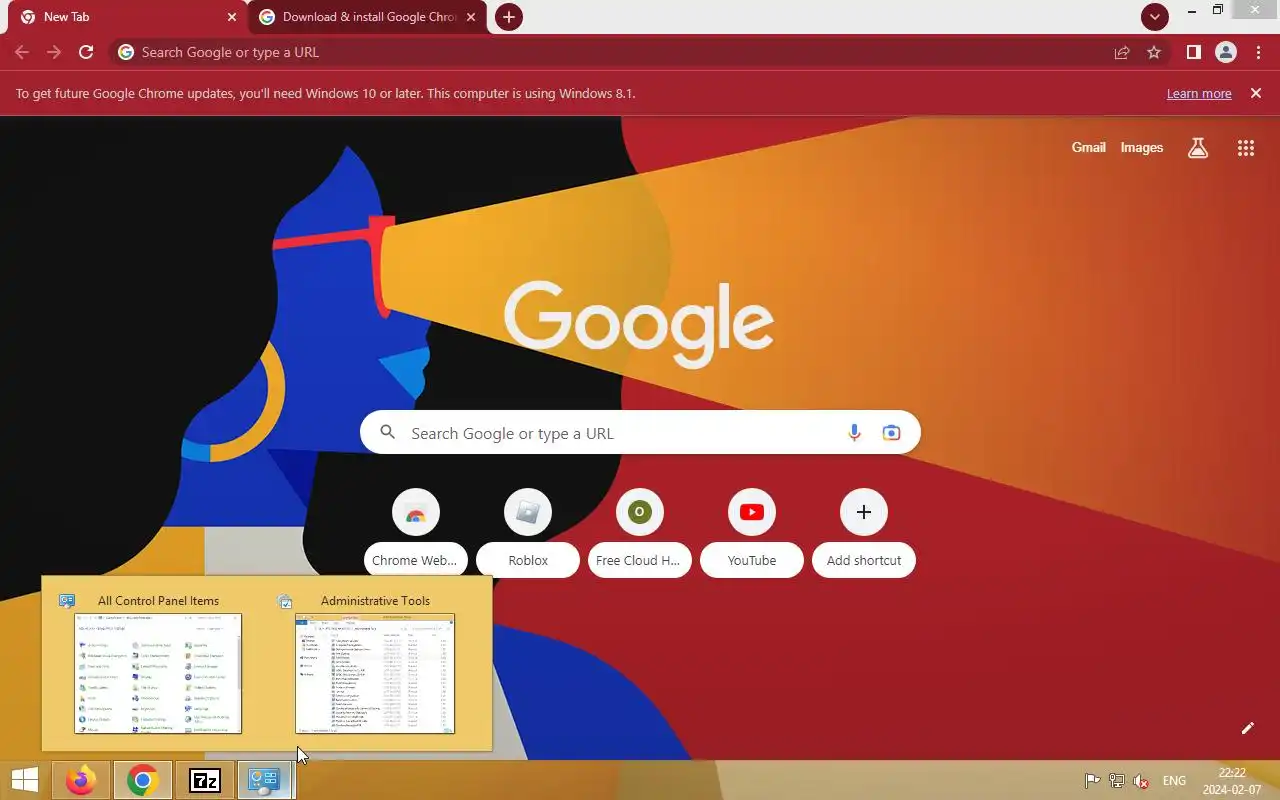Open the tab search dropdown arrow
The height and width of the screenshot is (800, 1280).
coord(1155,17)
